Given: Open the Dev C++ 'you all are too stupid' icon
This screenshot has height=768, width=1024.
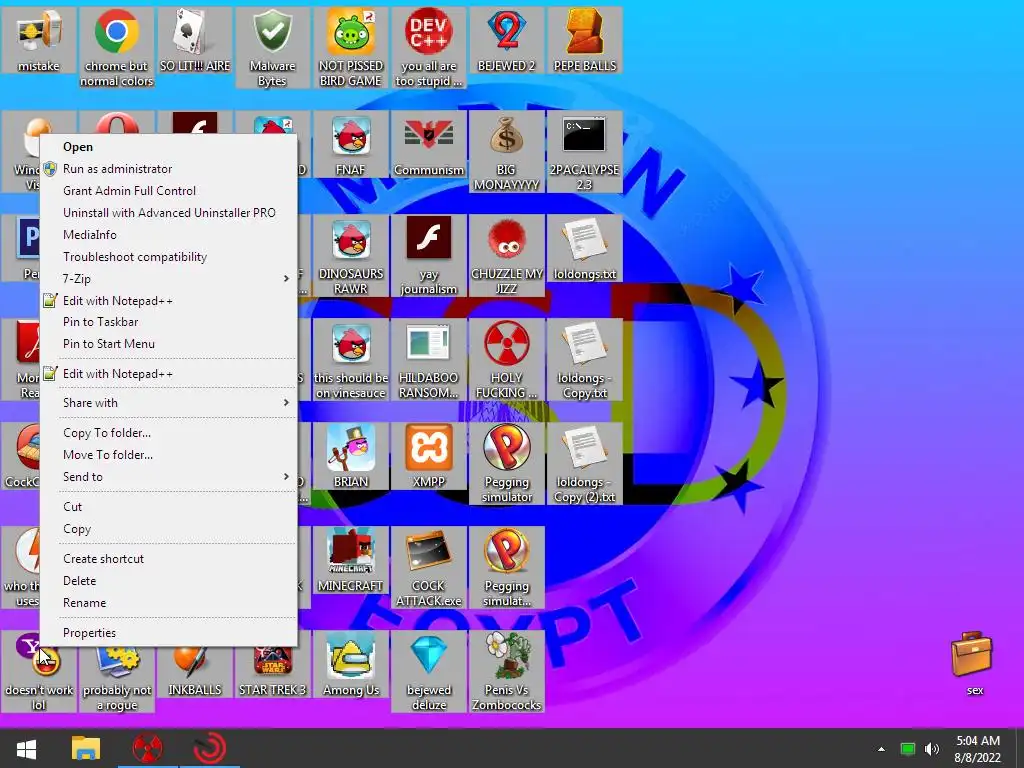Looking at the screenshot, I should point(428,48).
